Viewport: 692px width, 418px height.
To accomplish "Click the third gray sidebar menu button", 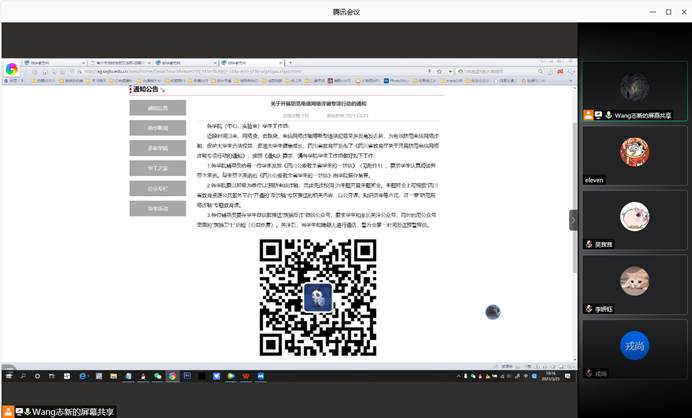I will [157, 148].
